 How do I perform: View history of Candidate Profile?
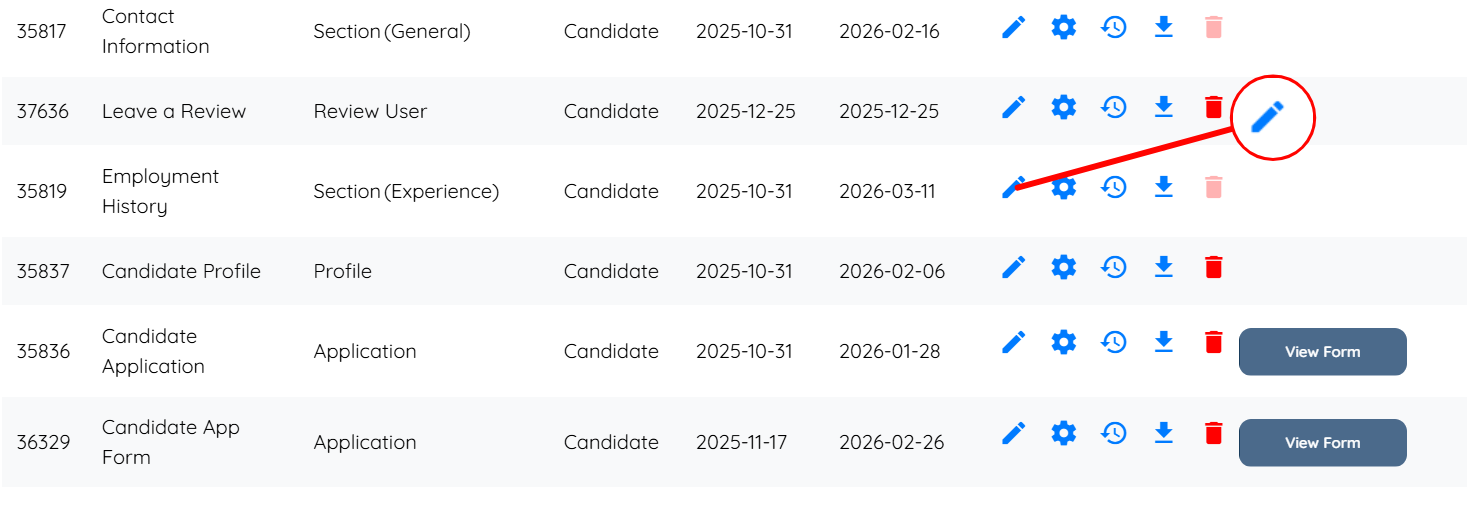1113,267
